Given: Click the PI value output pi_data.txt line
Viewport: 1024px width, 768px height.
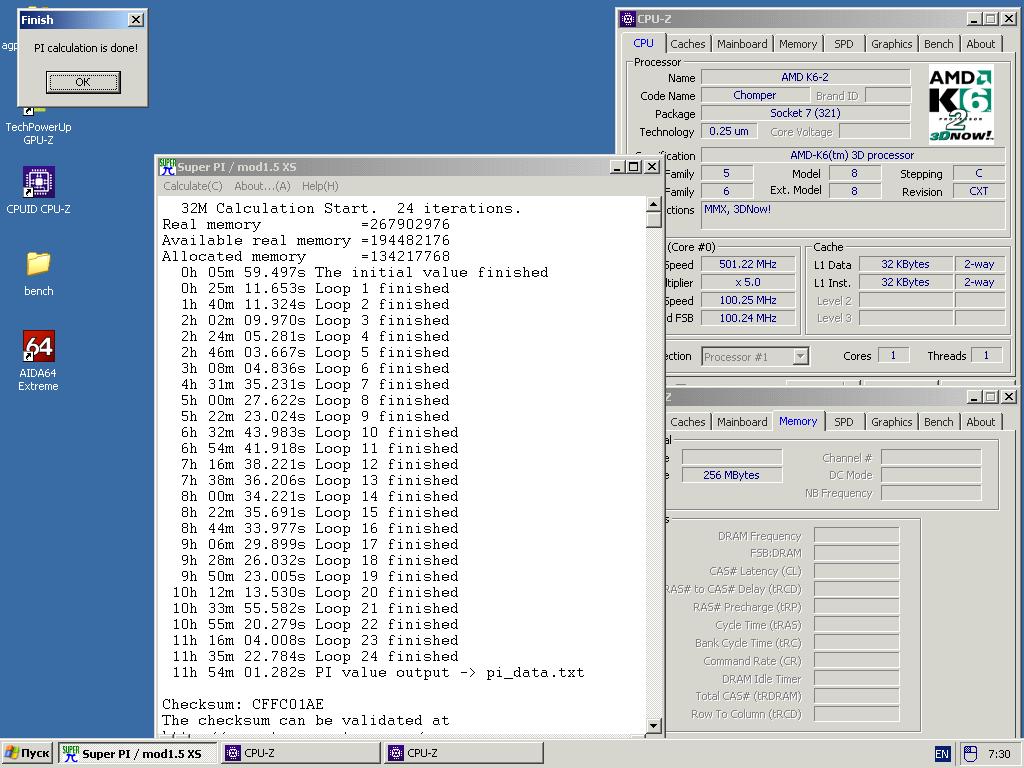Looking at the screenshot, I should coord(379,673).
